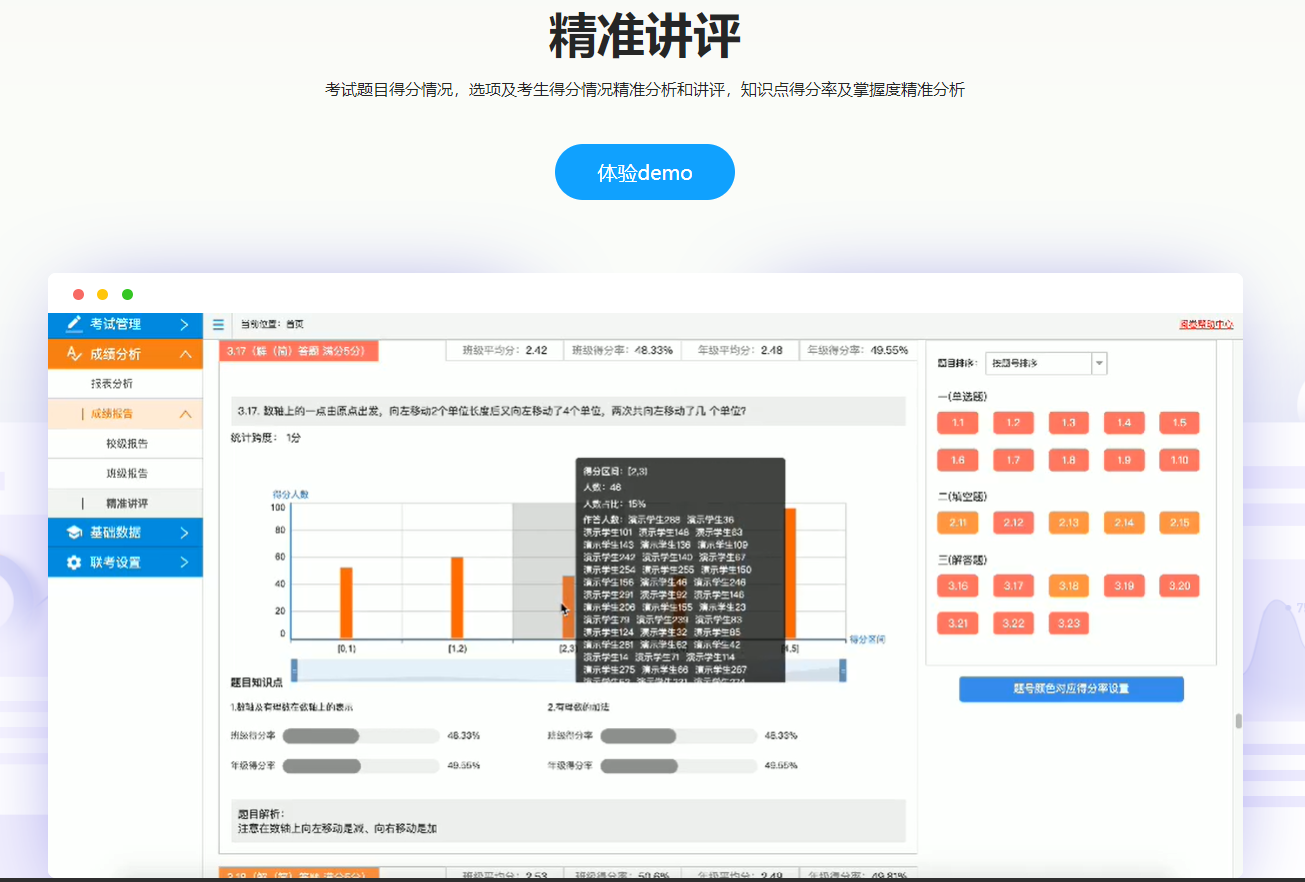This screenshot has width=1305, height=882.
Task: Click the pencil icon beside 考试管理
Action: [x=74, y=324]
